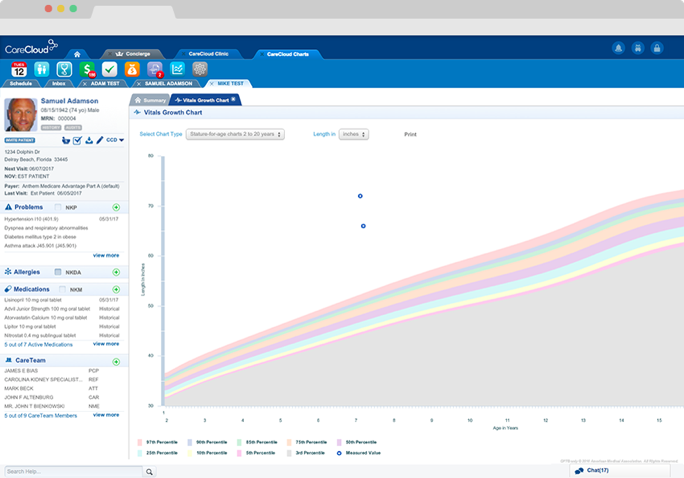Tick the NKP checkbox under Problems
Viewport: 684px width, 478px height.
(58, 207)
